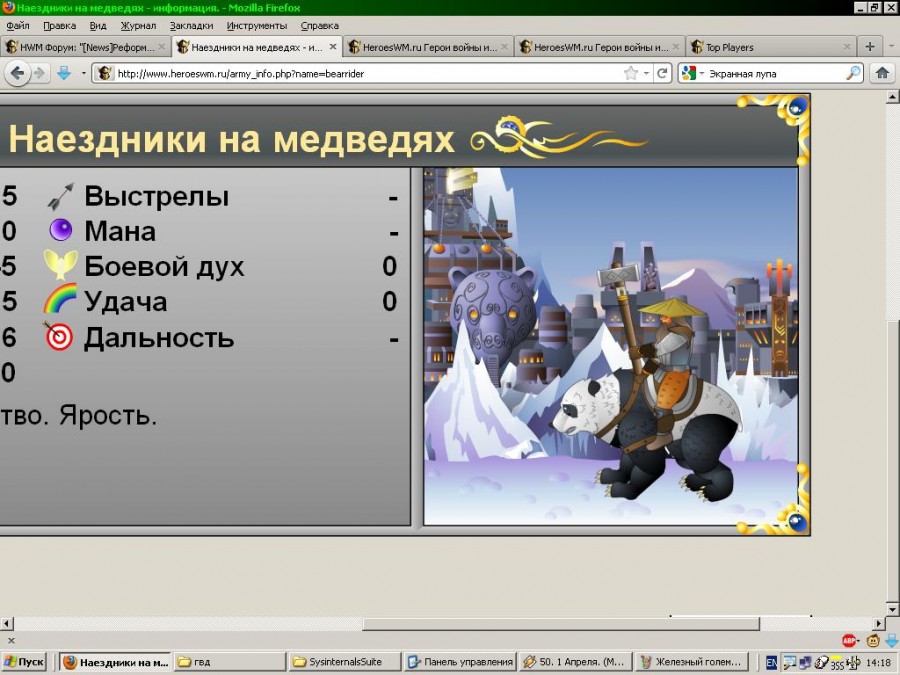900x675 pixels.
Task: Click the target icon beside Дальность
Action: pos(59,336)
